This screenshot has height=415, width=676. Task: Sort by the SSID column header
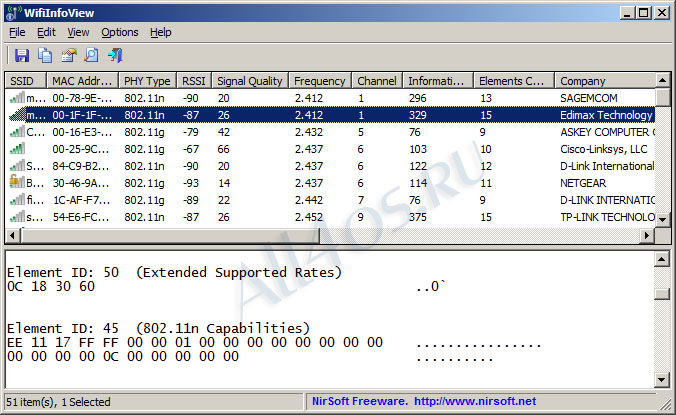pyautogui.click(x=25, y=81)
